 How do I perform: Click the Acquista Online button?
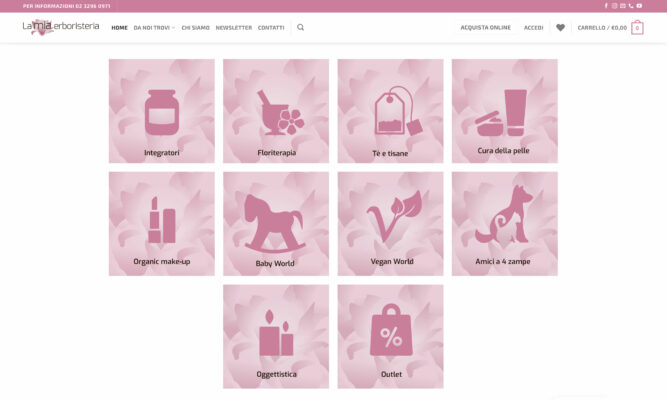tap(485, 27)
